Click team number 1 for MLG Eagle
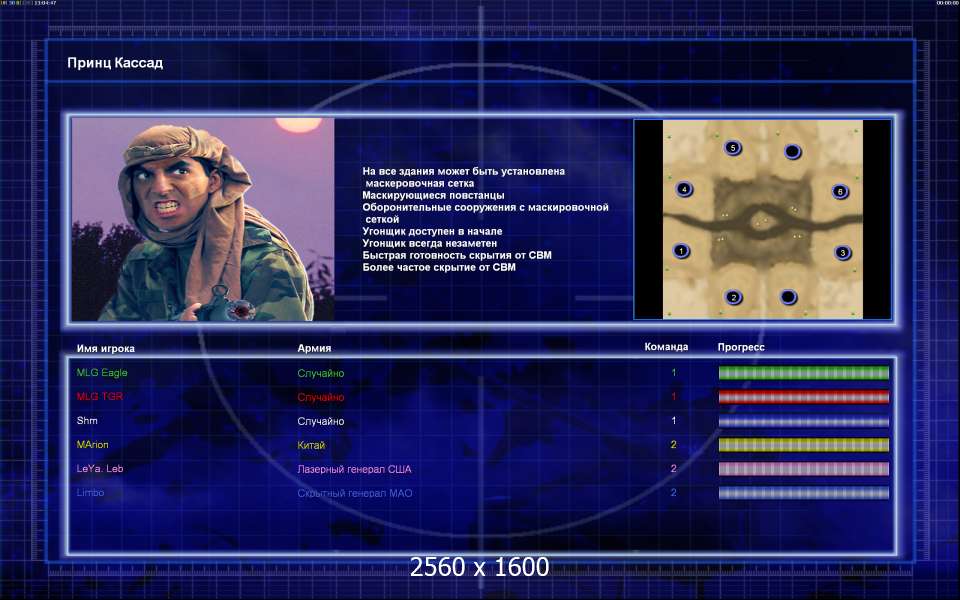 673,373
